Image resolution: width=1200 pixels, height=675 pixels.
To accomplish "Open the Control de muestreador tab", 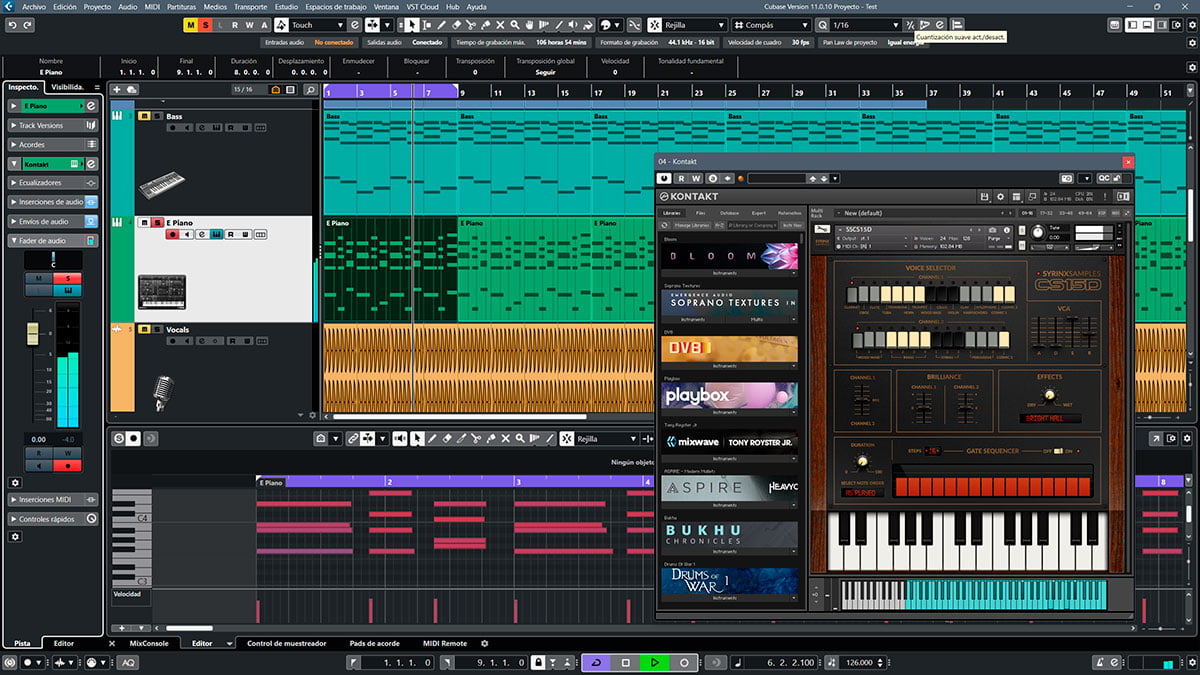I will pos(286,643).
